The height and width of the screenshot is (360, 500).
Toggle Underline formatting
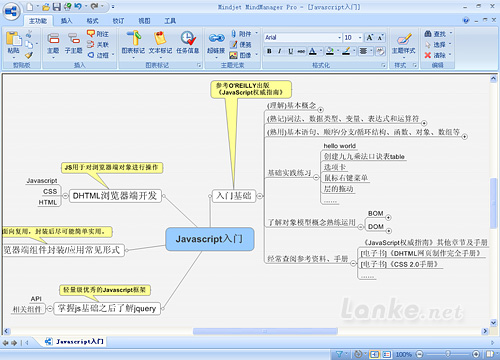tap(291, 51)
